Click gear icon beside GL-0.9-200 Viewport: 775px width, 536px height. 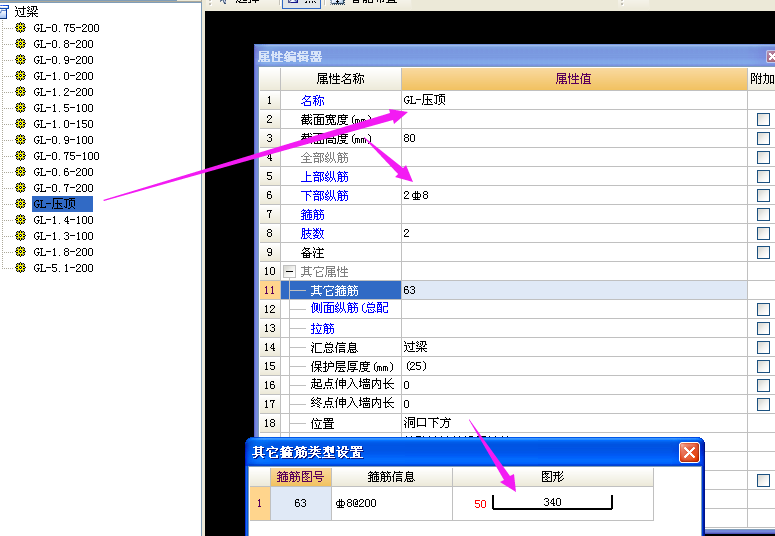20,59
